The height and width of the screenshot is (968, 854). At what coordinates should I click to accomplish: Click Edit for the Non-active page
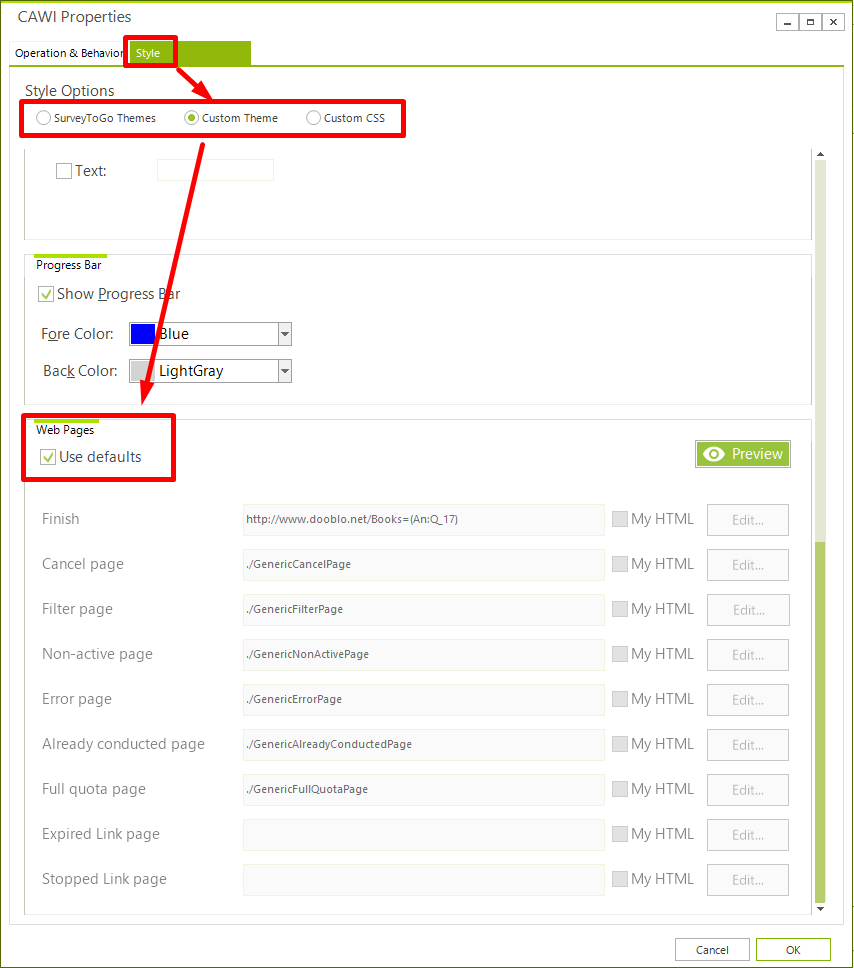click(748, 655)
